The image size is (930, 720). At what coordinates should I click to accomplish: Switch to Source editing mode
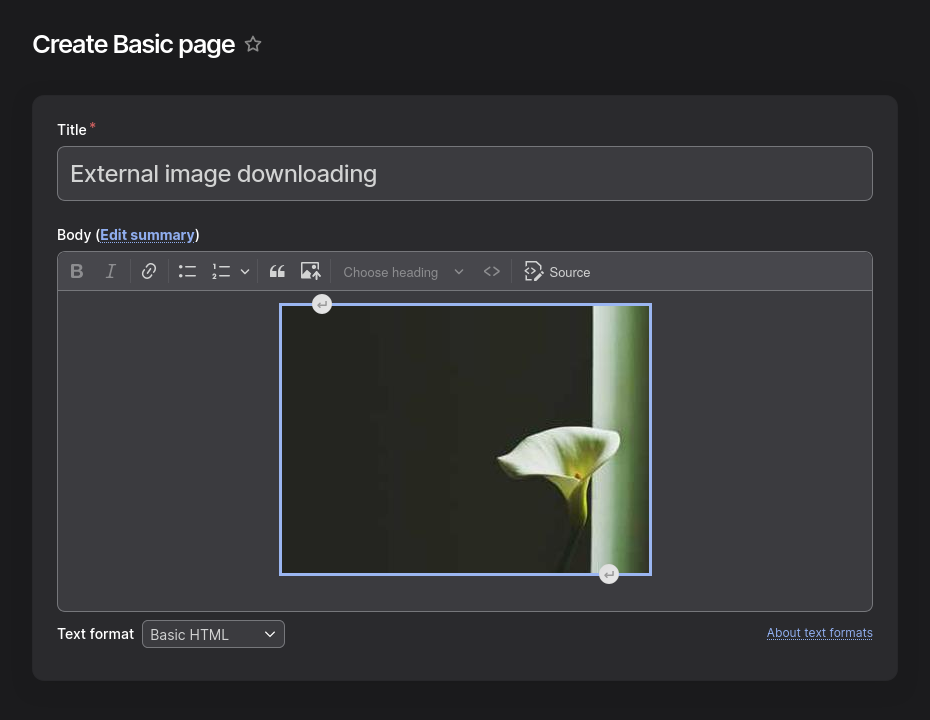tap(558, 272)
